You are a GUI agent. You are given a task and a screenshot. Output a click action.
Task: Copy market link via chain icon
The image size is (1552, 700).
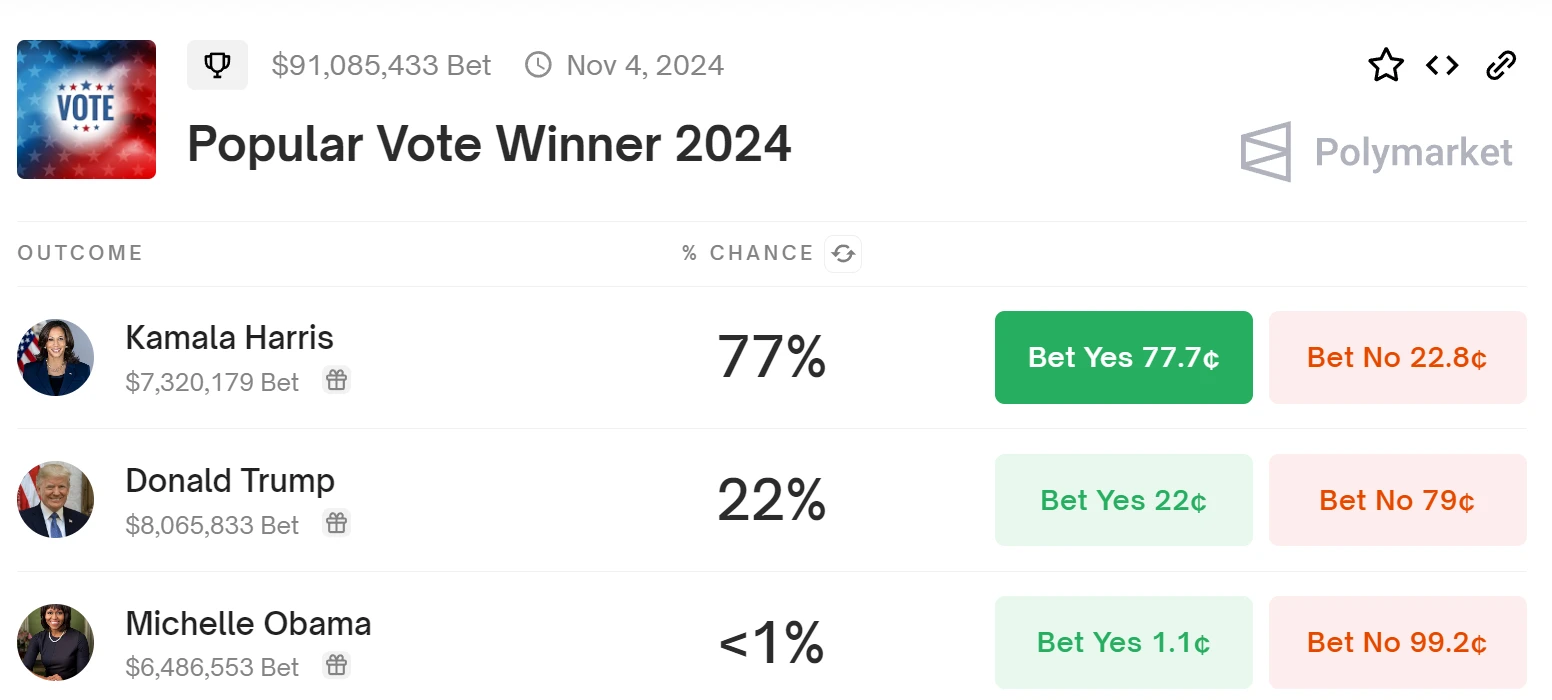[x=1501, y=66]
